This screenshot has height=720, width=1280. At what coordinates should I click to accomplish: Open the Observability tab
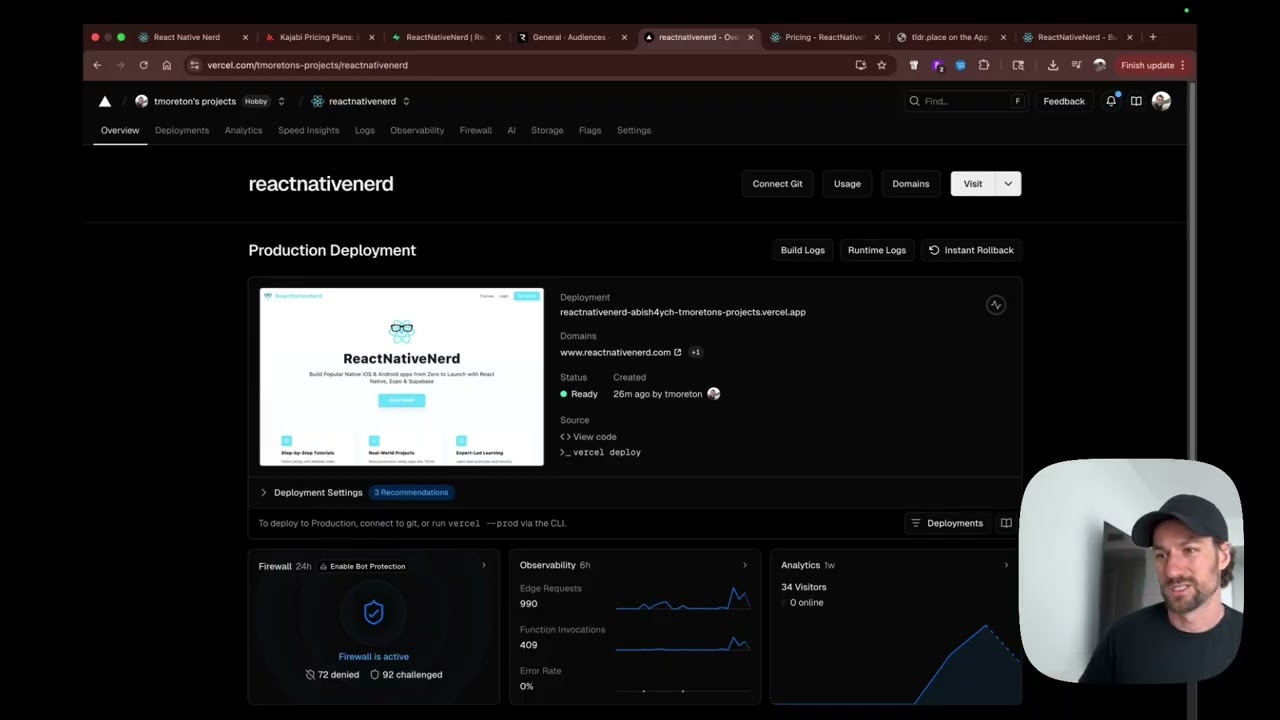(417, 130)
